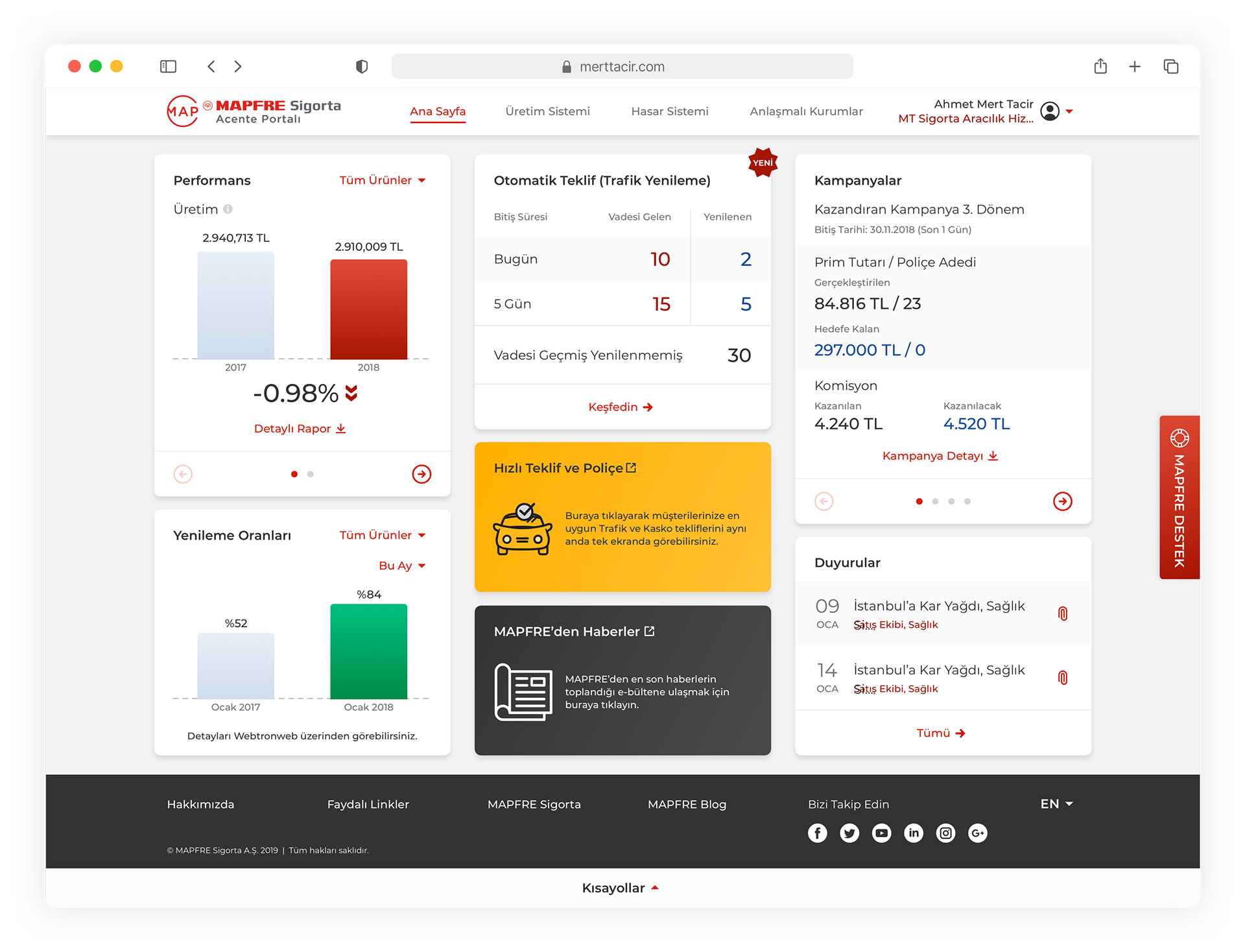Open attachment on 14 OCA announcement

point(1063,678)
